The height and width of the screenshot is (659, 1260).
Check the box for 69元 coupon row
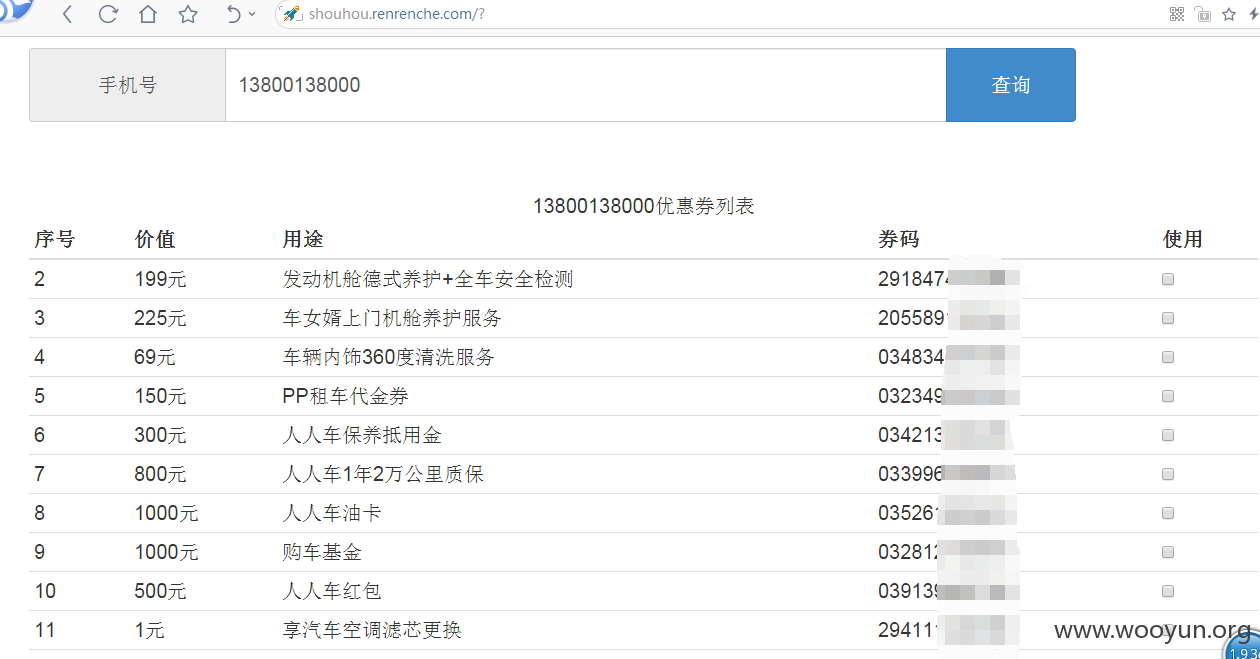(1168, 357)
